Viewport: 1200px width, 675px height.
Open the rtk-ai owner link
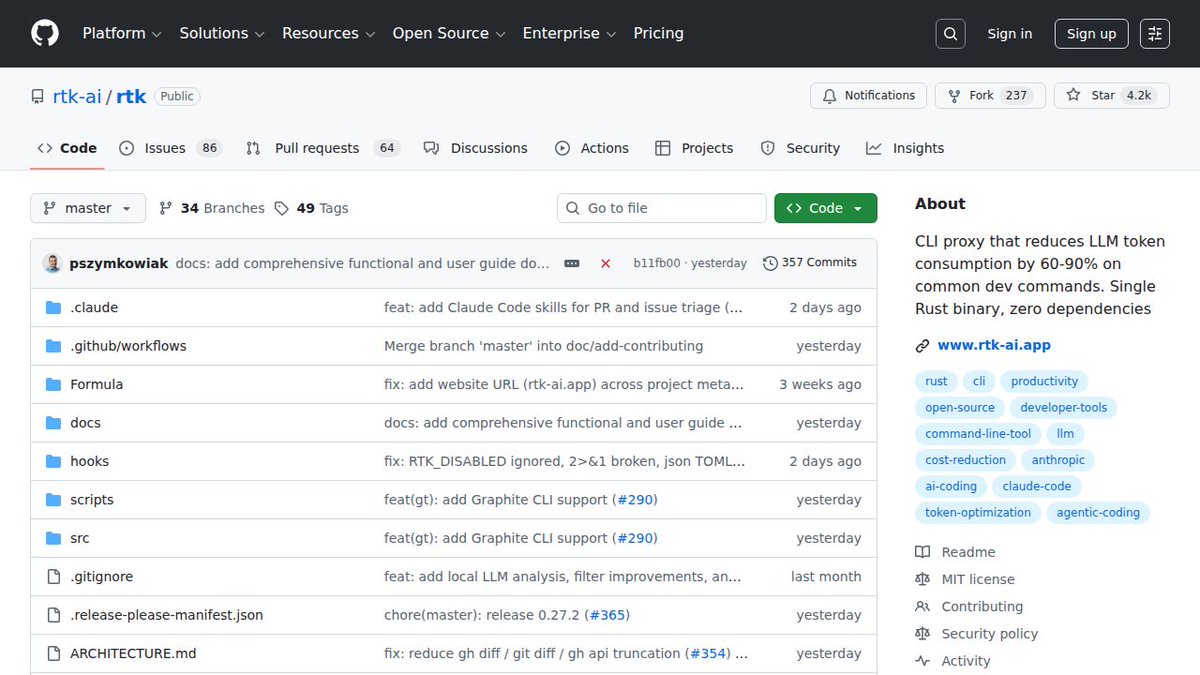(x=77, y=97)
